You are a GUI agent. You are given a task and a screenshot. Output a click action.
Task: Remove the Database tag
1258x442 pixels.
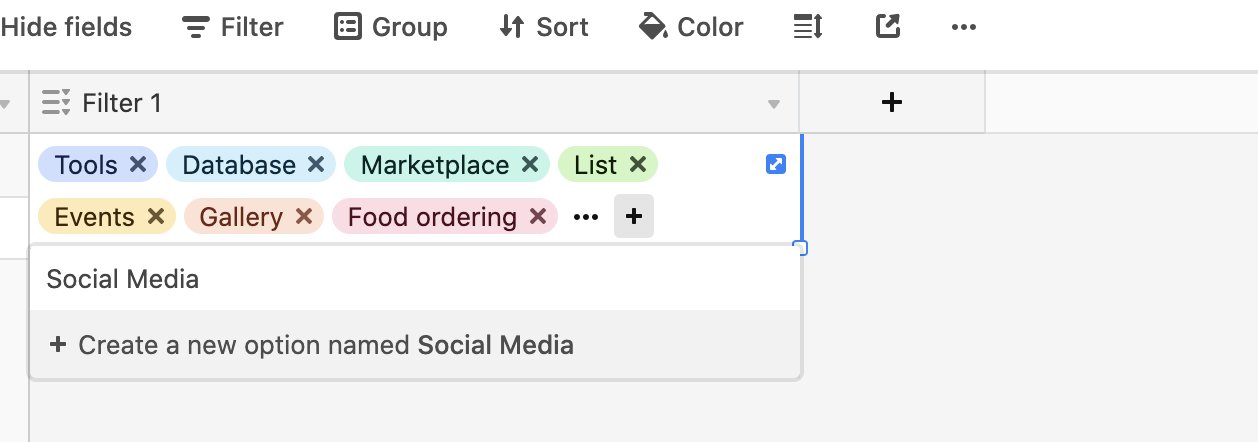click(x=316, y=165)
